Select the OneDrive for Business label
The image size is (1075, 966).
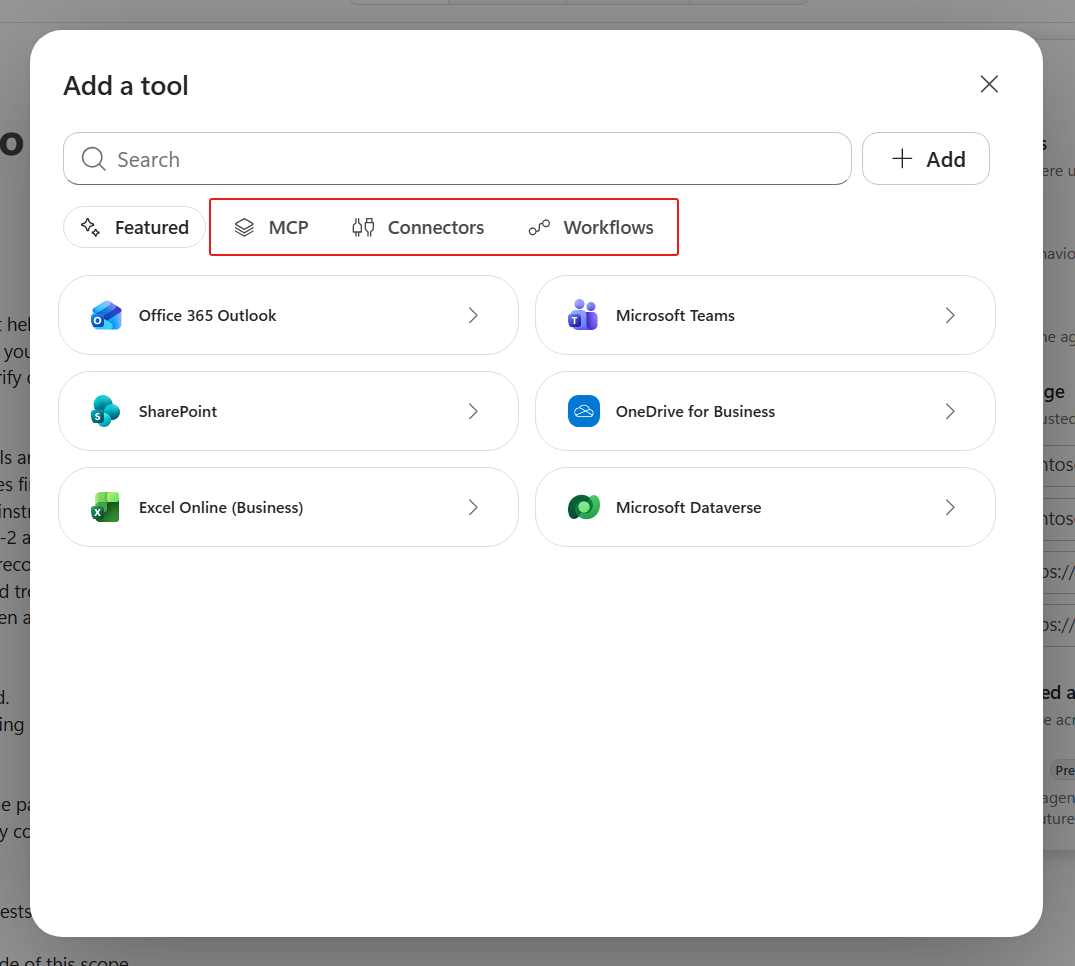click(695, 411)
